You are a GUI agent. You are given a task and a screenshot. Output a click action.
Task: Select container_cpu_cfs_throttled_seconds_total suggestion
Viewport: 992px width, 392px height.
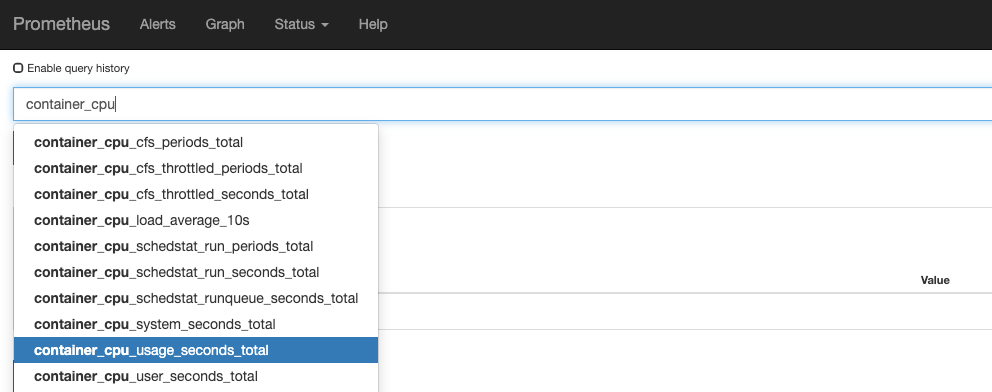tap(196, 194)
